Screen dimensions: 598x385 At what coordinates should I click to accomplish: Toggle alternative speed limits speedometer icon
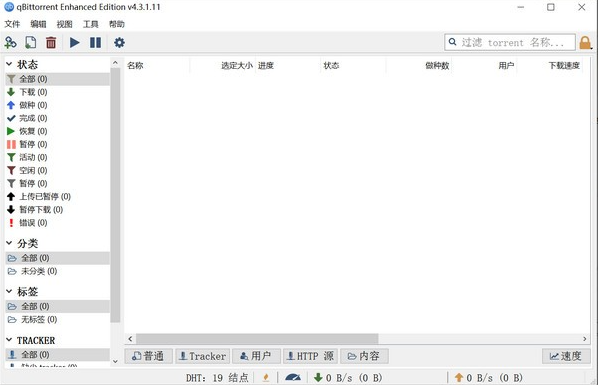click(293, 377)
